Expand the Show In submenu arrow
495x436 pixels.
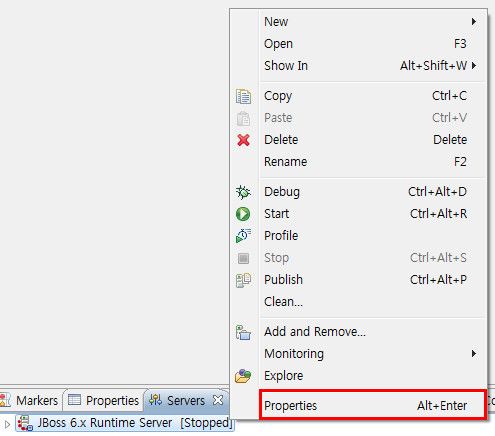pyautogui.click(x=474, y=66)
